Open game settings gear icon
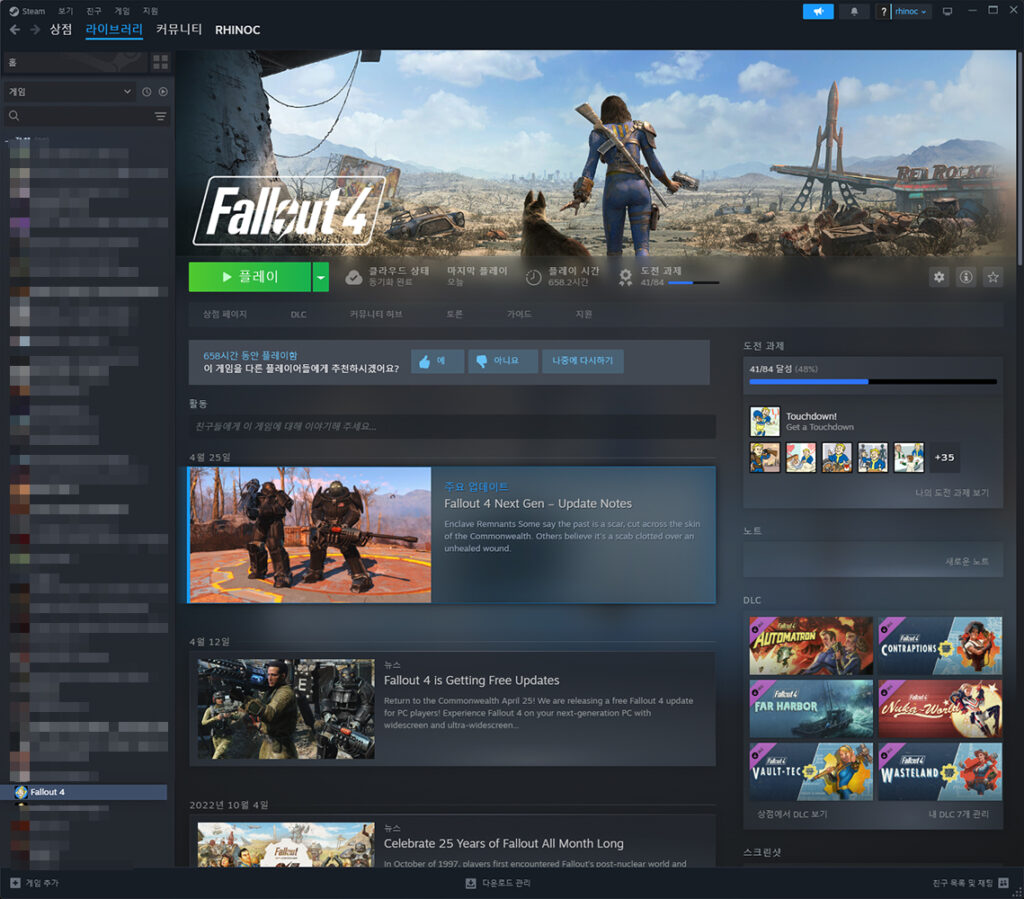Image resolution: width=1024 pixels, height=899 pixels. (x=938, y=277)
